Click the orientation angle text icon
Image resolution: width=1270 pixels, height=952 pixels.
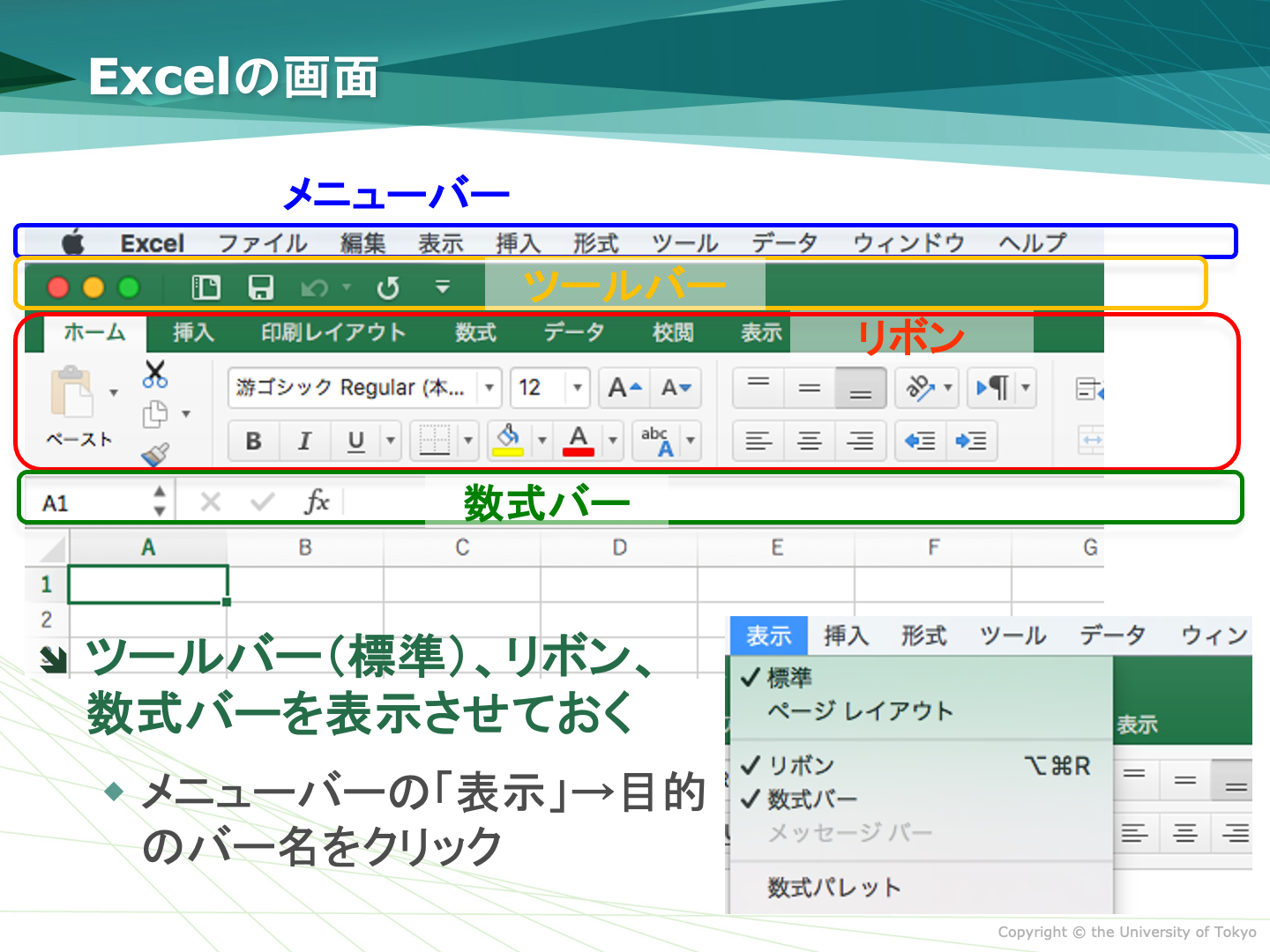(920, 387)
